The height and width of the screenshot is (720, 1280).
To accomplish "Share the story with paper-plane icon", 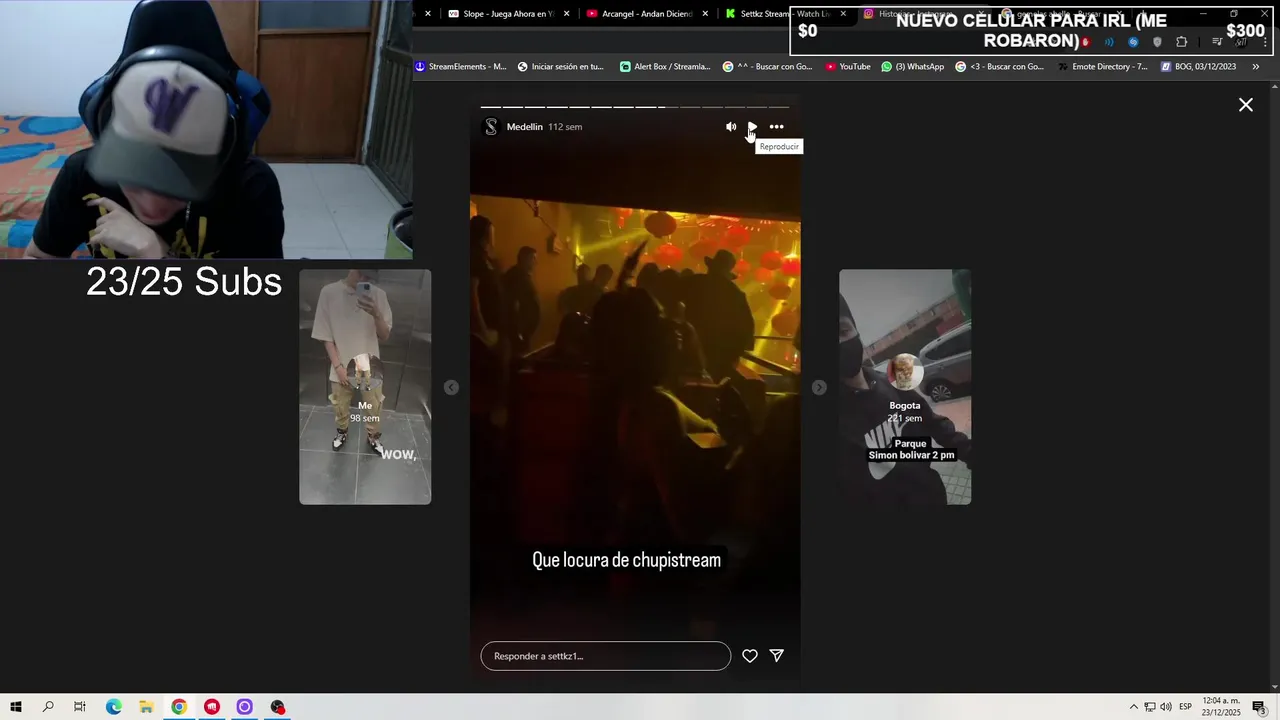I will tap(777, 656).
